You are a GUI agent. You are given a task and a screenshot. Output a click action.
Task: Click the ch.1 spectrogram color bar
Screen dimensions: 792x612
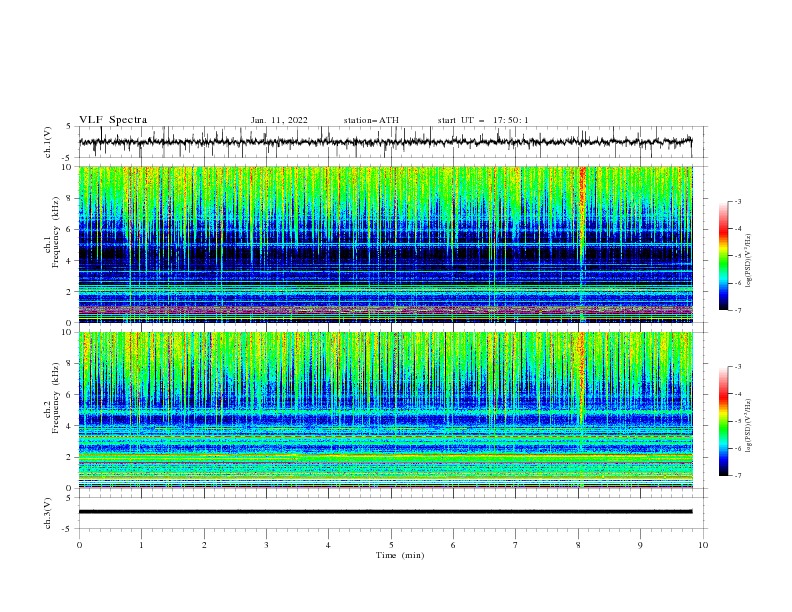tap(723, 256)
